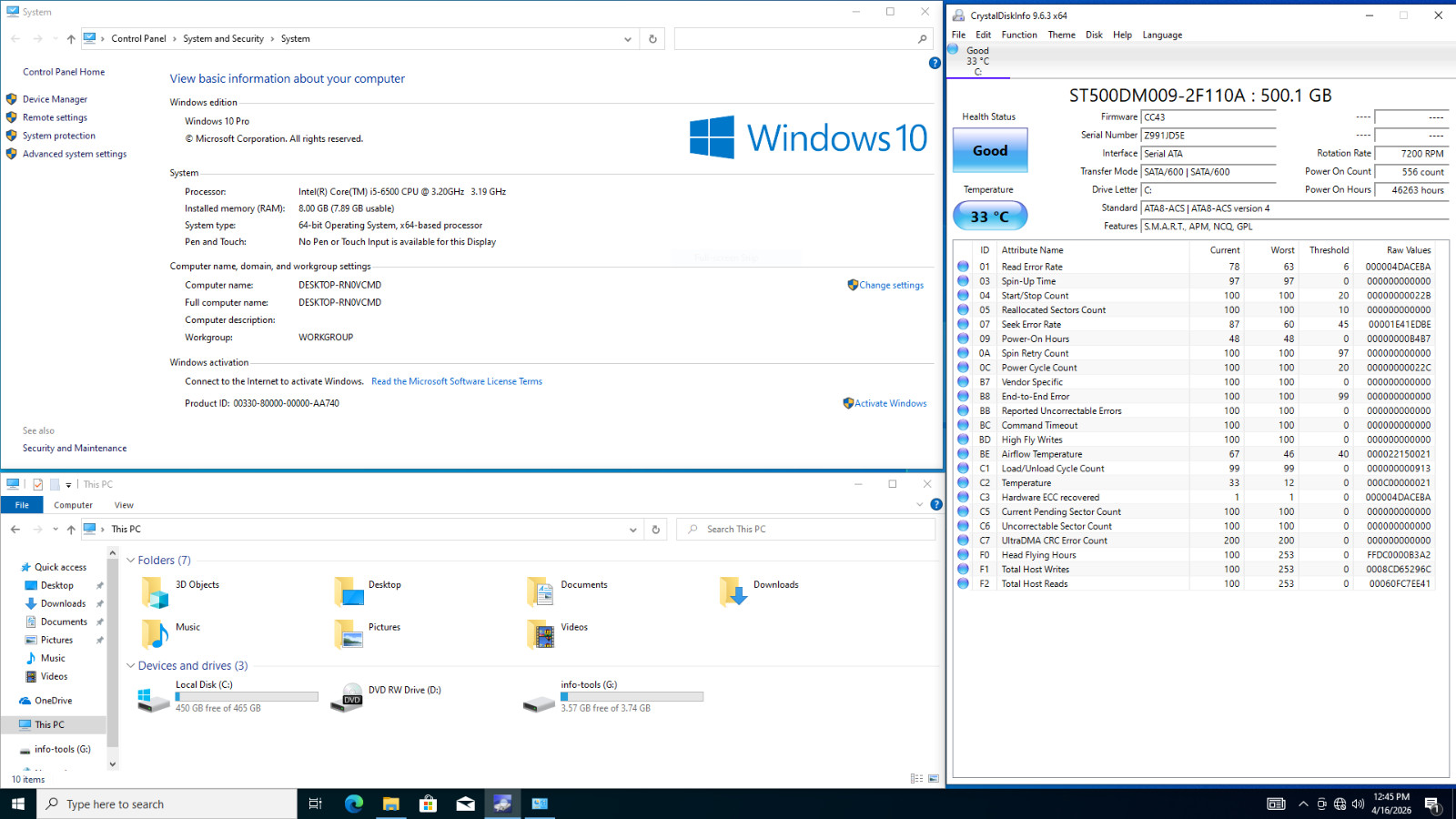This screenshot has width=1456, height=819.
Task: Open the Quick Access Toolbar customize dropdown
Action: pyautogui.click(x=68, y=485)
